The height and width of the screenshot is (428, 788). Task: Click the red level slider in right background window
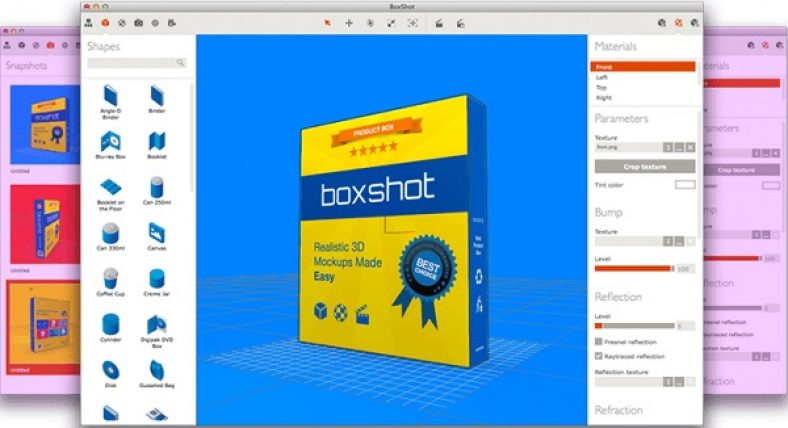[733, 258]
